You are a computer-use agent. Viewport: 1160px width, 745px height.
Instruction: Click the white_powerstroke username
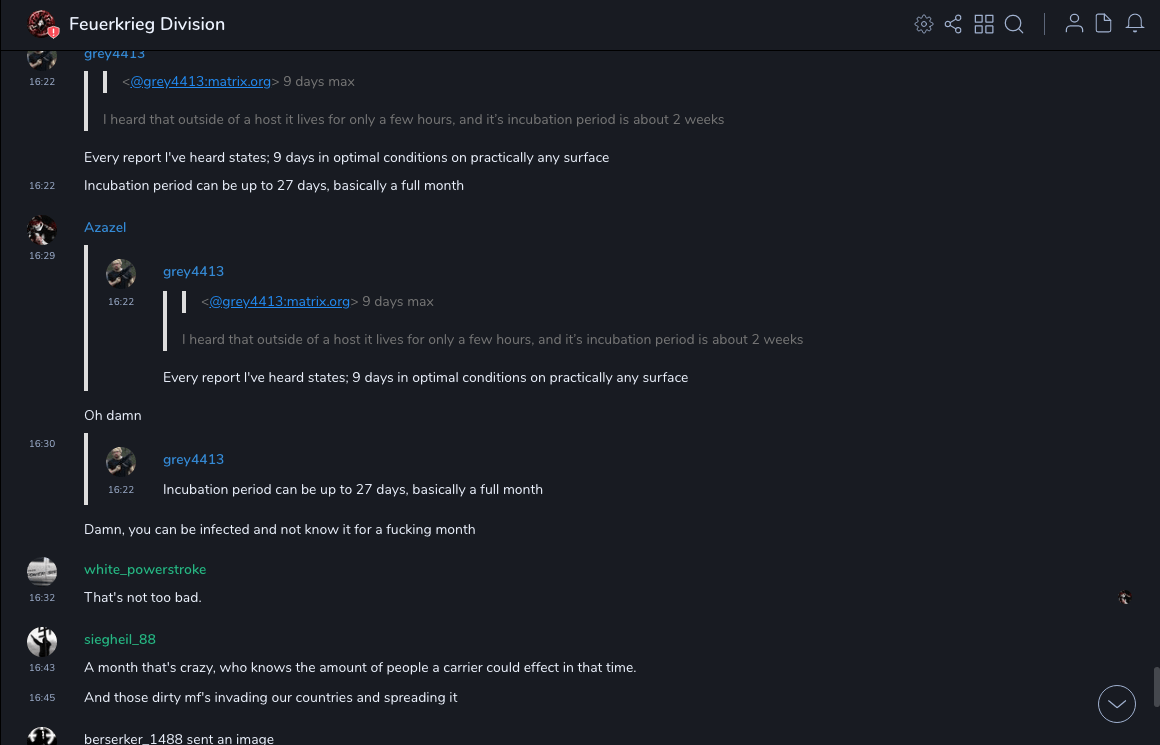[145, 570]
